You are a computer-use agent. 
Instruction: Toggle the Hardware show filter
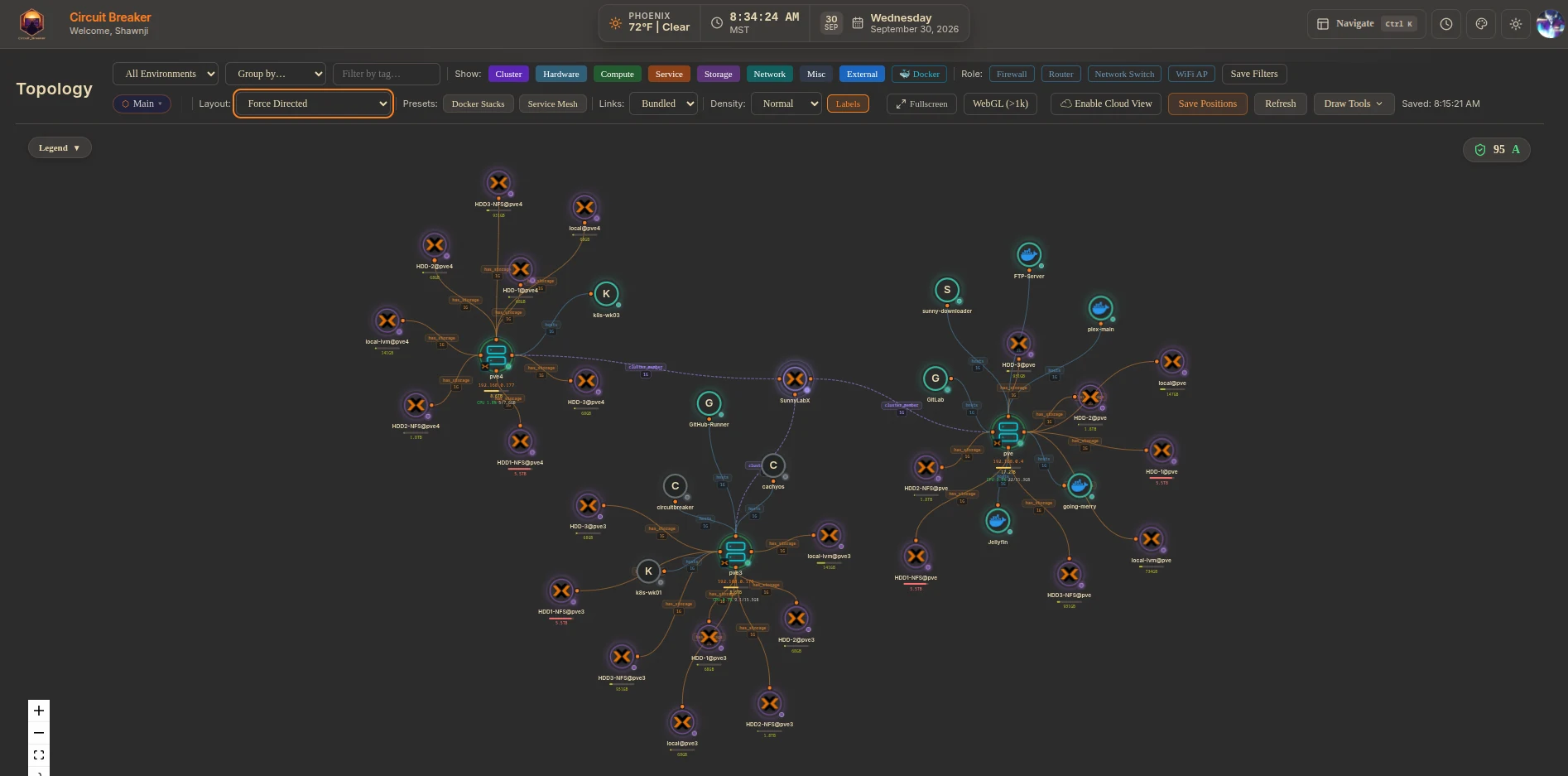coord(560,74)
